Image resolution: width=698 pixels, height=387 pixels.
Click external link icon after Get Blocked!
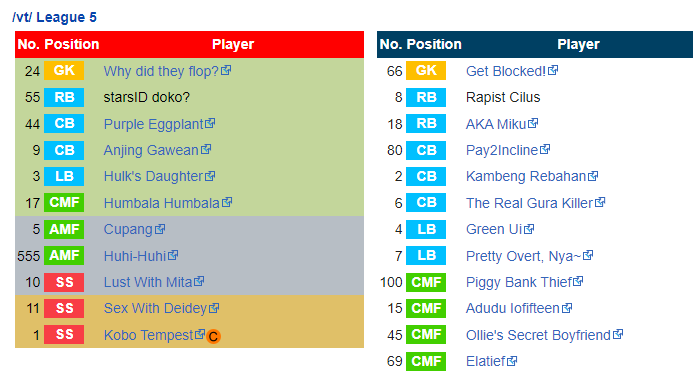[x=553, y=70]
